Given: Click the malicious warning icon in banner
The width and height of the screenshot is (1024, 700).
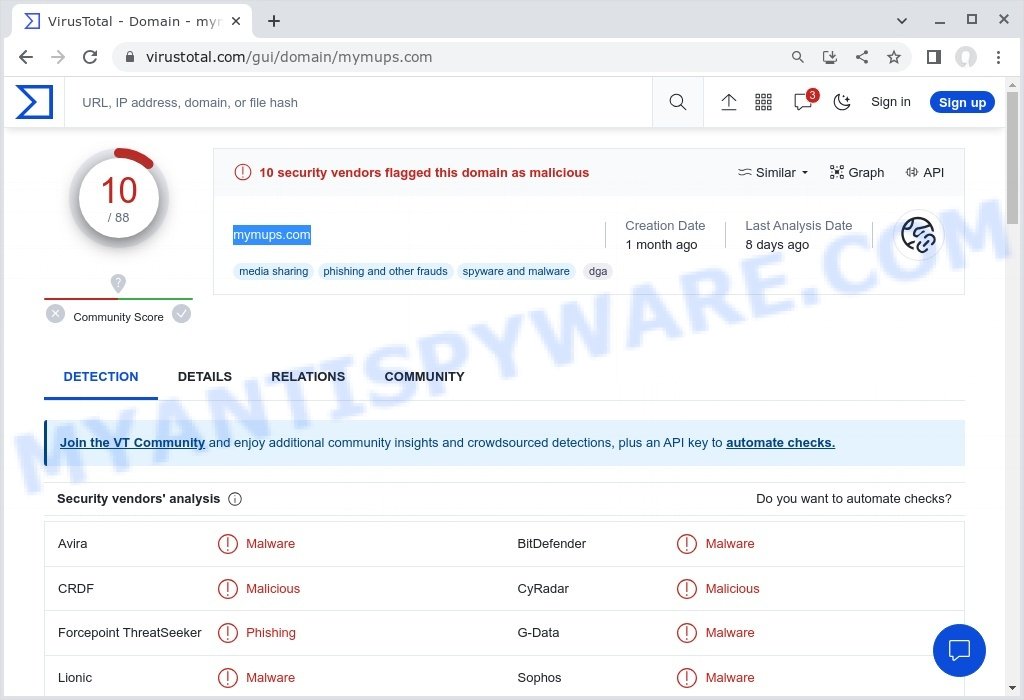Looking at the screenshot, I should coord(242,172).
